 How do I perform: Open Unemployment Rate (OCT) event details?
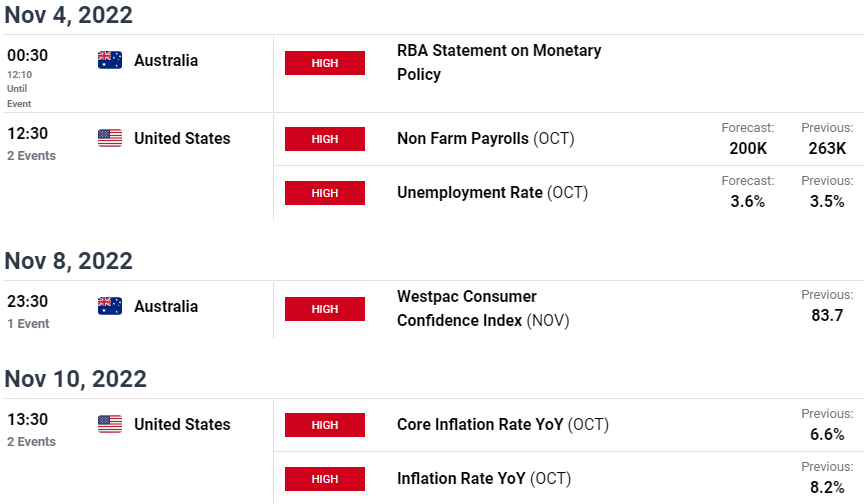coord(493,192)
